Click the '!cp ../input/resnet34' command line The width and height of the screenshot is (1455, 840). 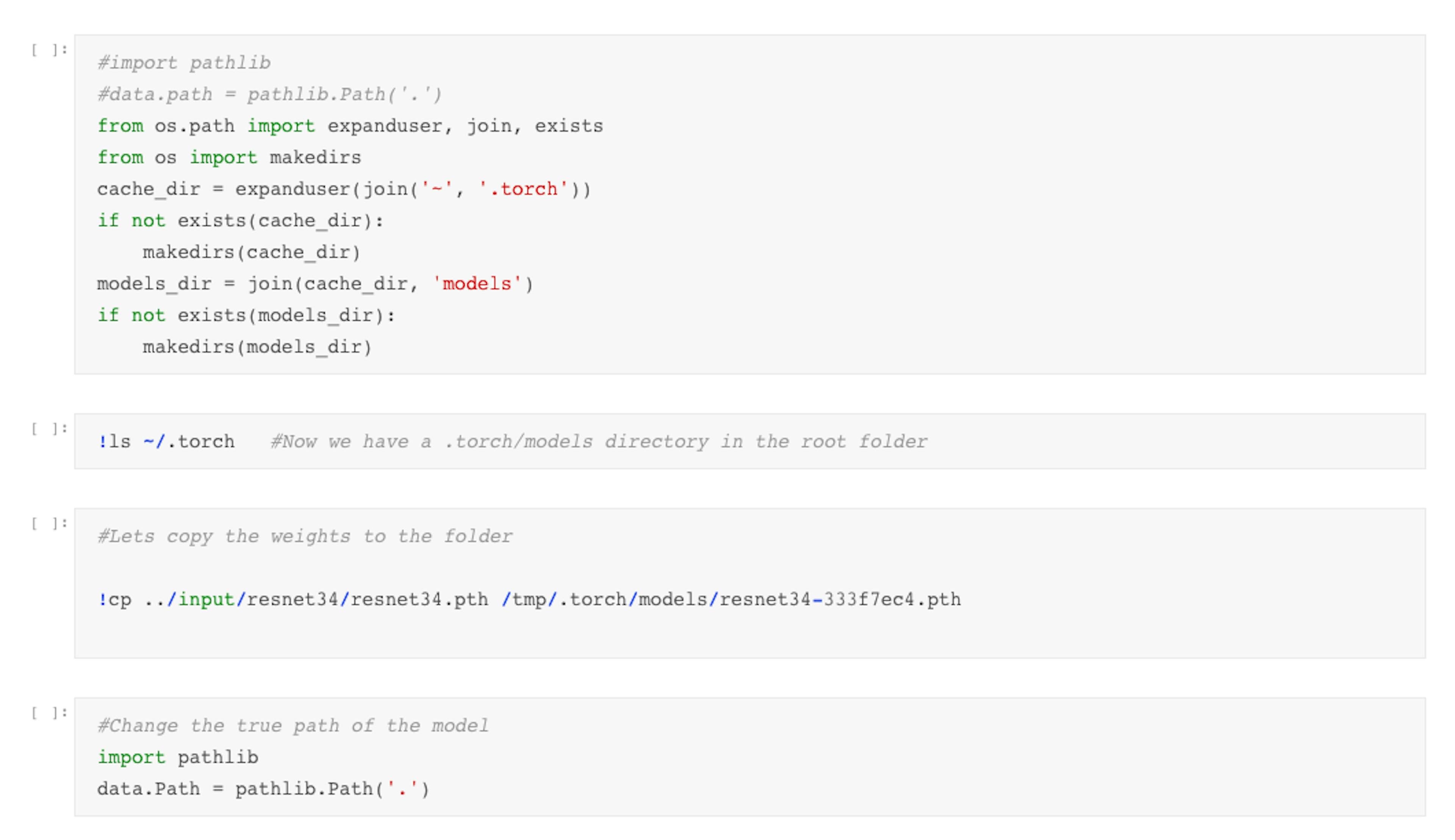pos(529,600)
